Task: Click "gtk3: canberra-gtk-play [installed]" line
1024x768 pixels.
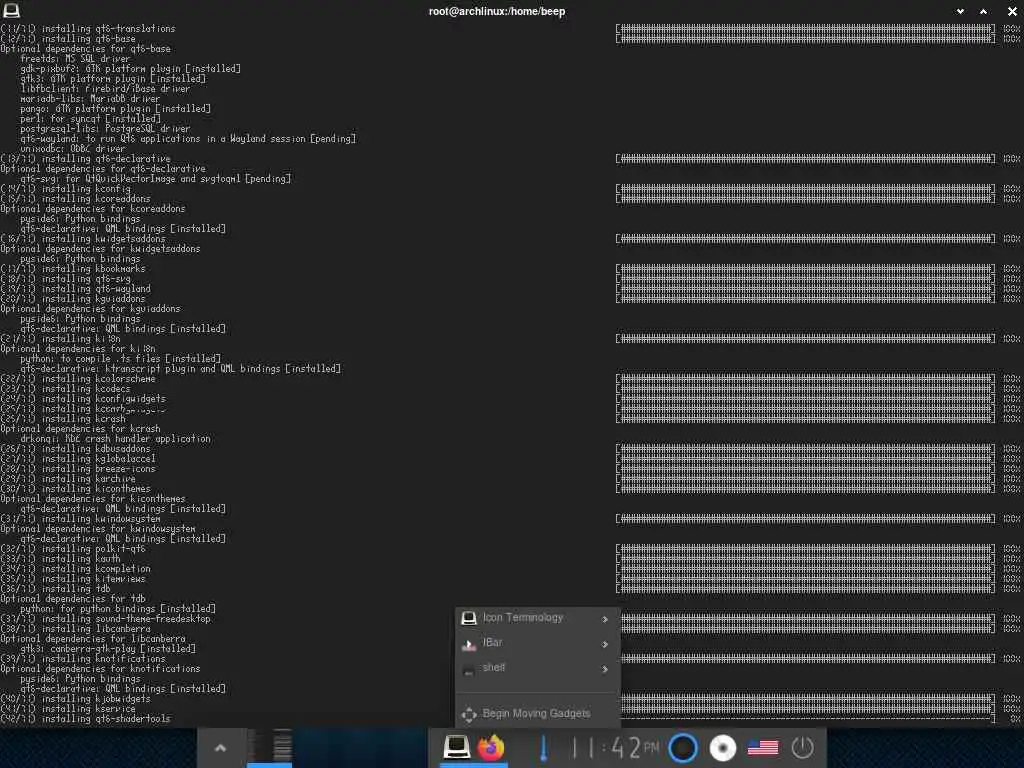Action: click(x=108, y=648)
